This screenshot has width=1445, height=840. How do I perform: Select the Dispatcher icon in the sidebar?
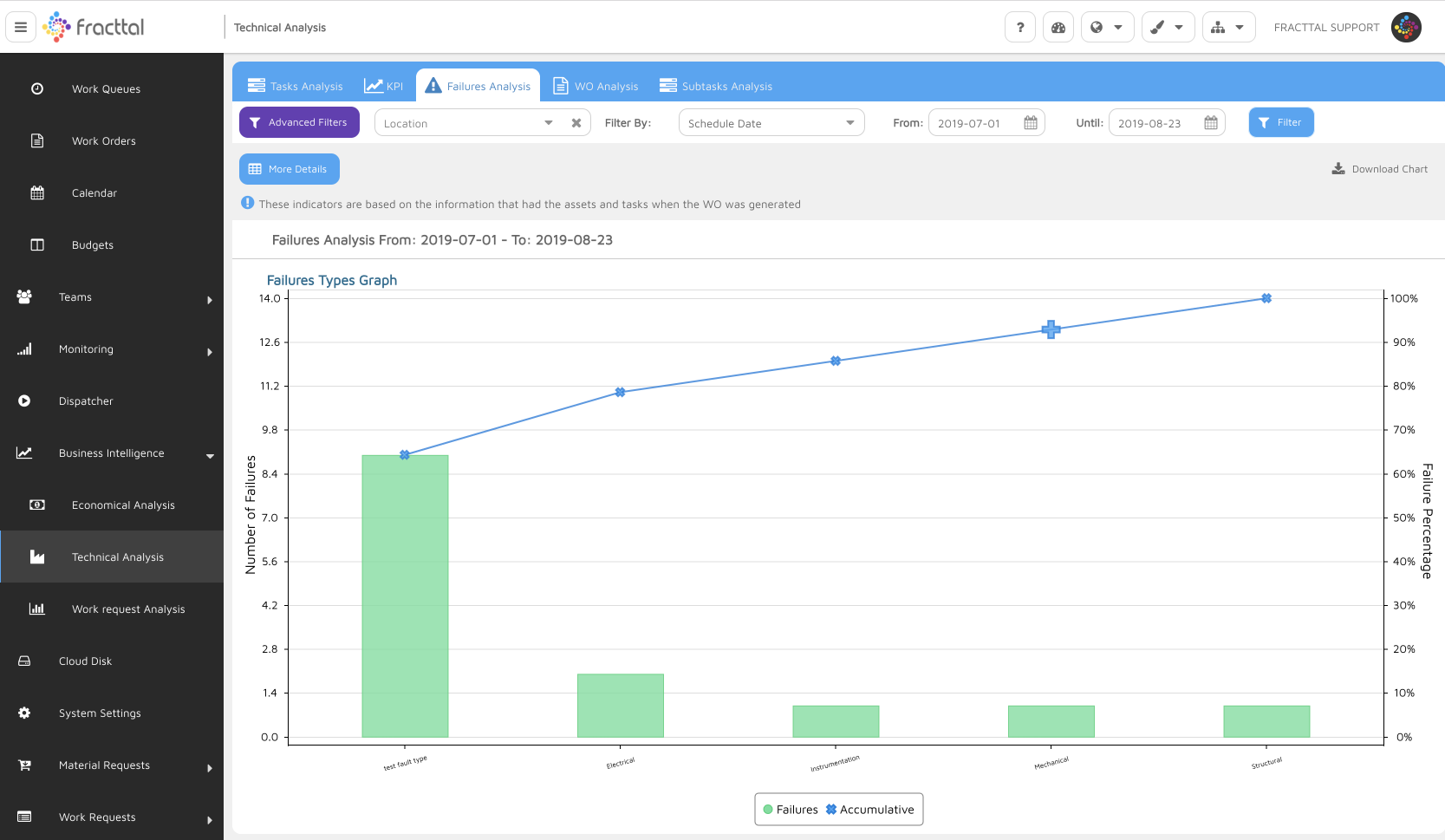click(23, 400)
